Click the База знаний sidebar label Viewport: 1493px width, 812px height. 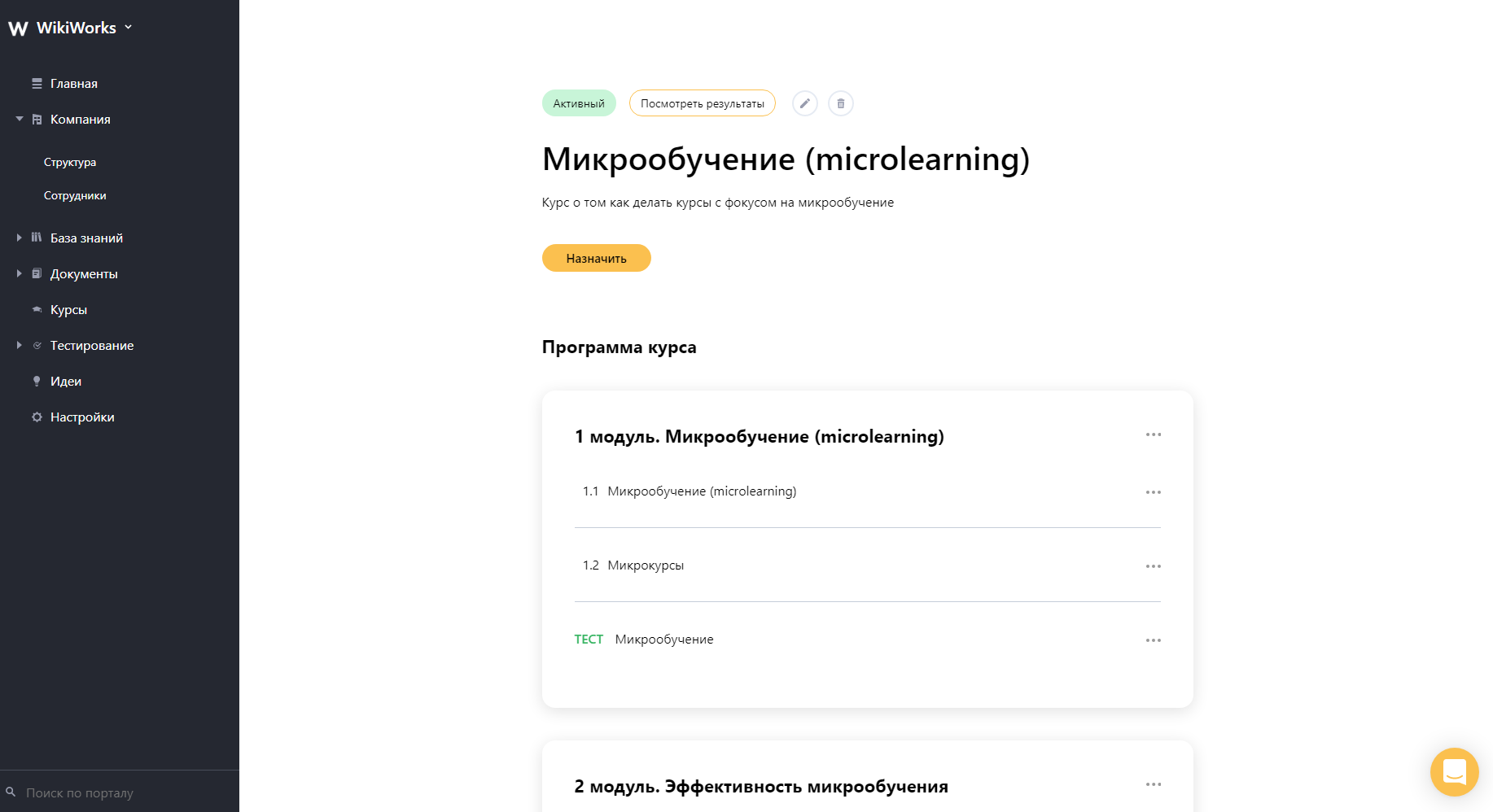coord(86,238)
